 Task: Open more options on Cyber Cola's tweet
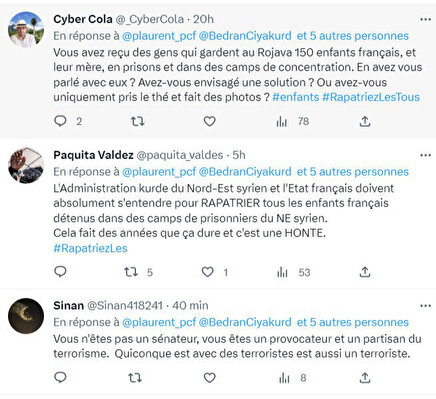coord(425,19)
